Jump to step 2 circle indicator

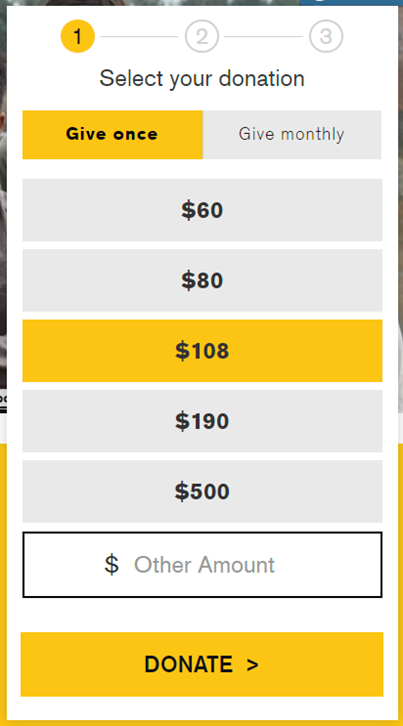click(x=202, y=36)
